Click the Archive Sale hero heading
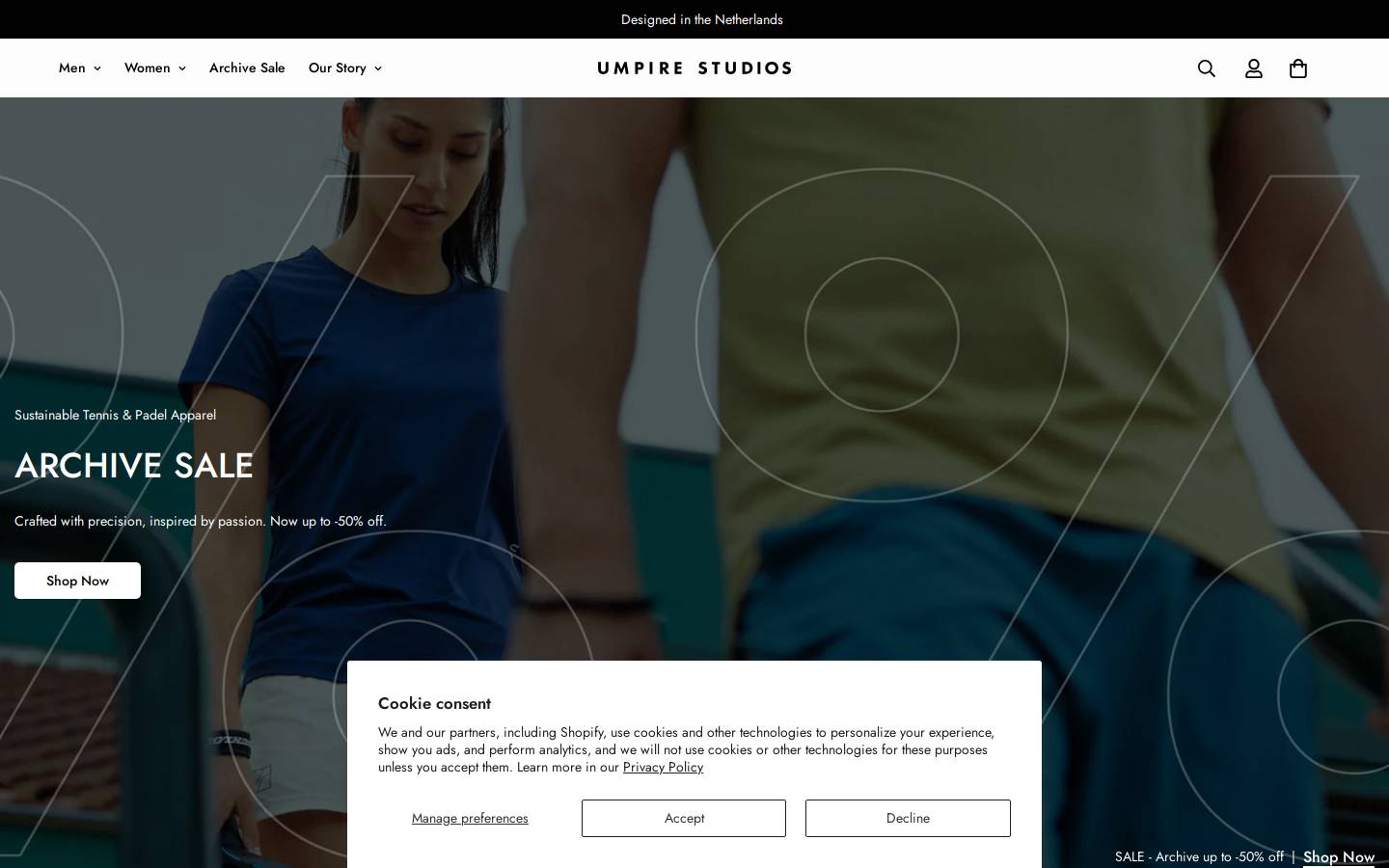 134,466
